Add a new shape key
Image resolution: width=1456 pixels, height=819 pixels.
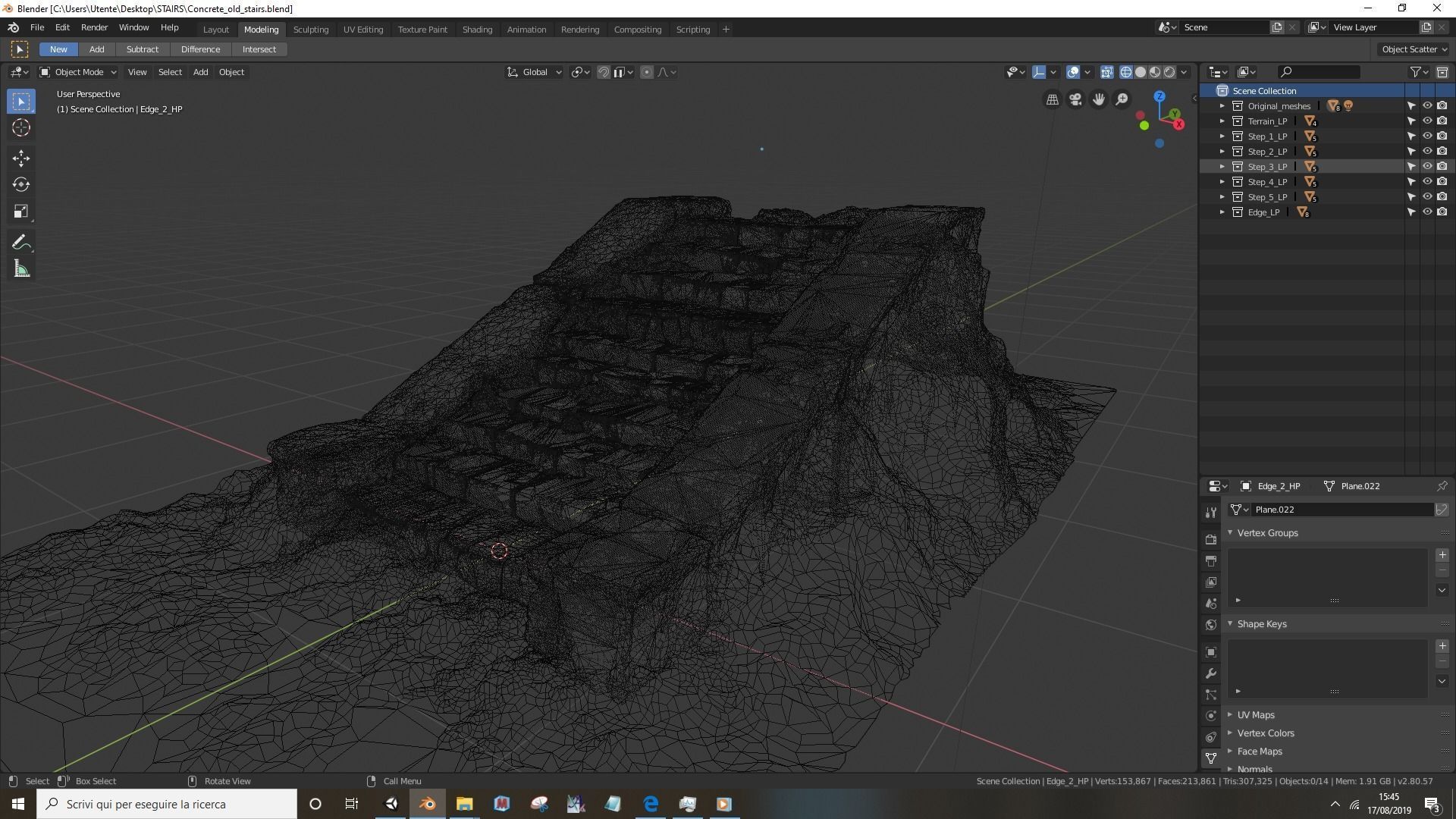click(1442, 646)
